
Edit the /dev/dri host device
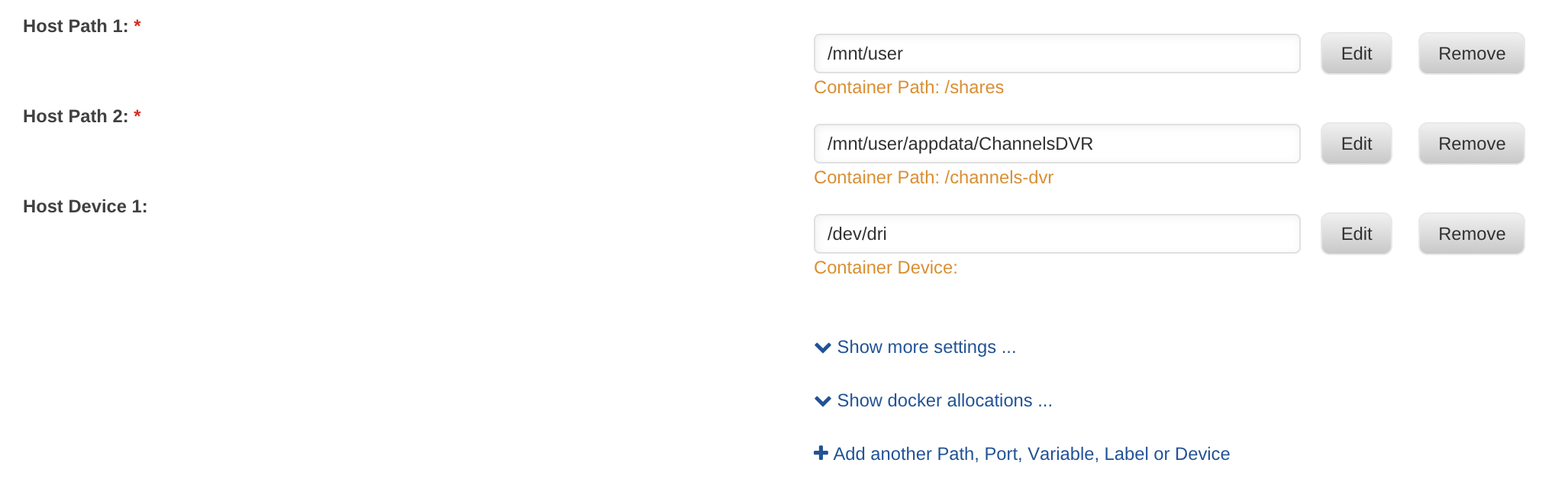point(1356,234)
